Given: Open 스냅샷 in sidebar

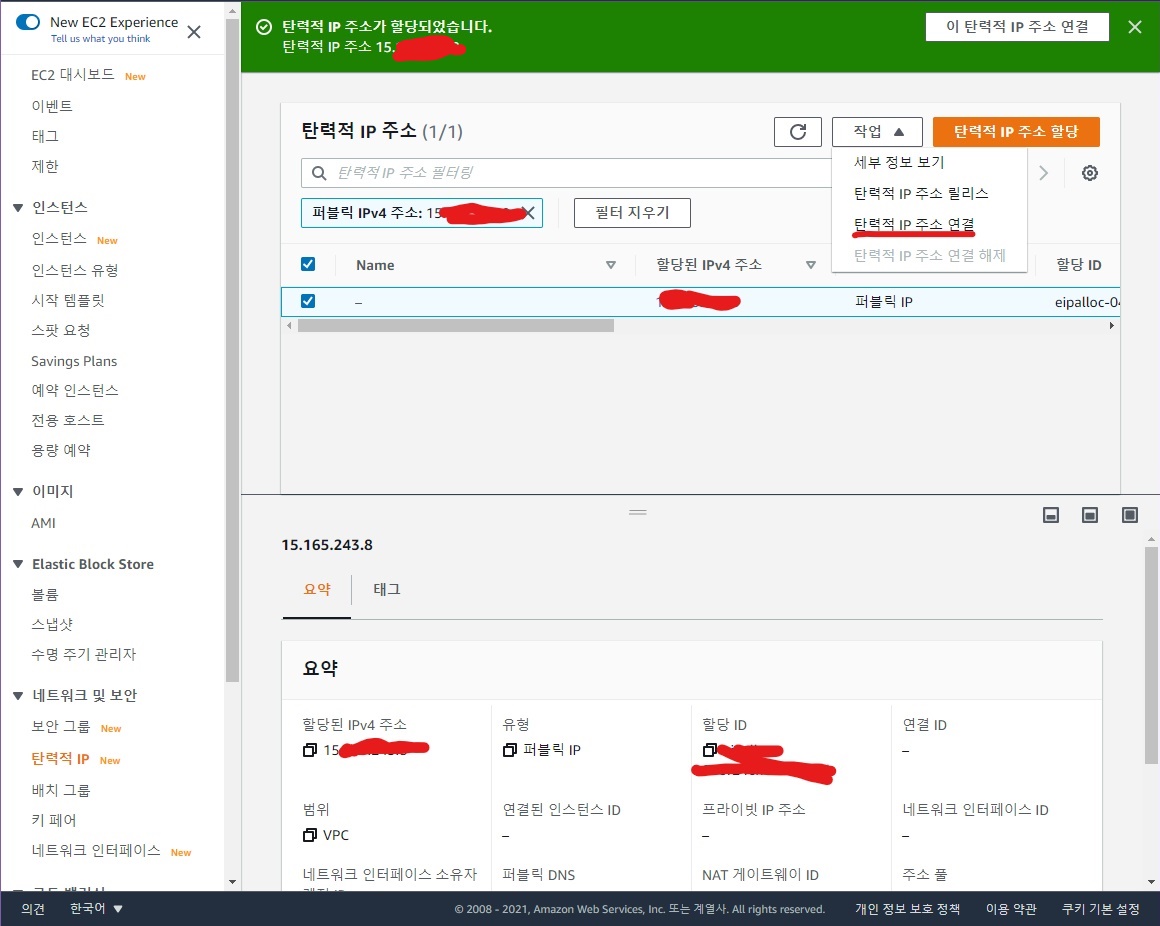Looking at the screenshot, I should coord(52,624).
